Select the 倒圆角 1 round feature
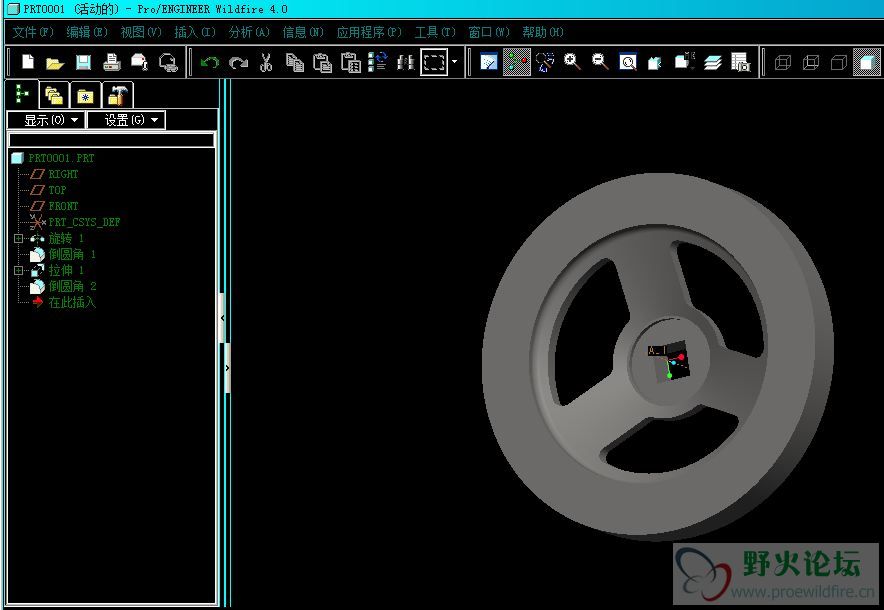 72,254
